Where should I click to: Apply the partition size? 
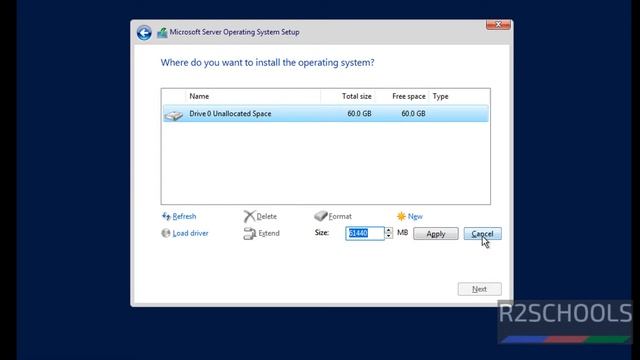click(436, 234)
